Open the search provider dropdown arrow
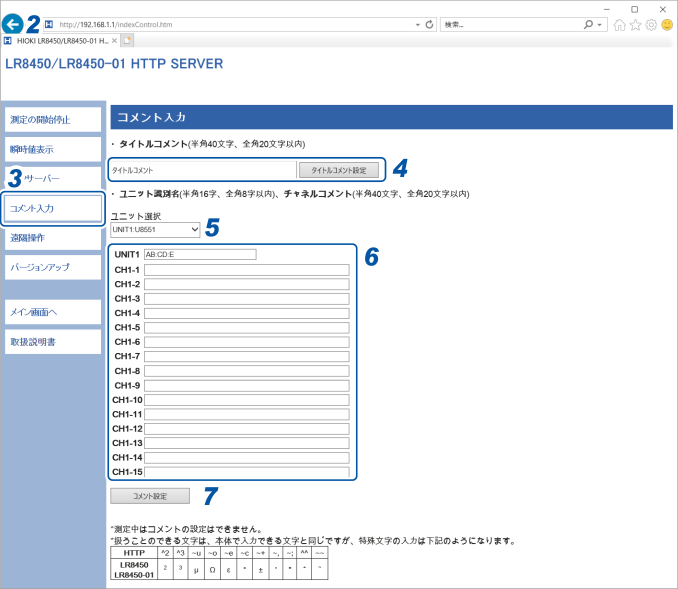 tap(600, 25)
